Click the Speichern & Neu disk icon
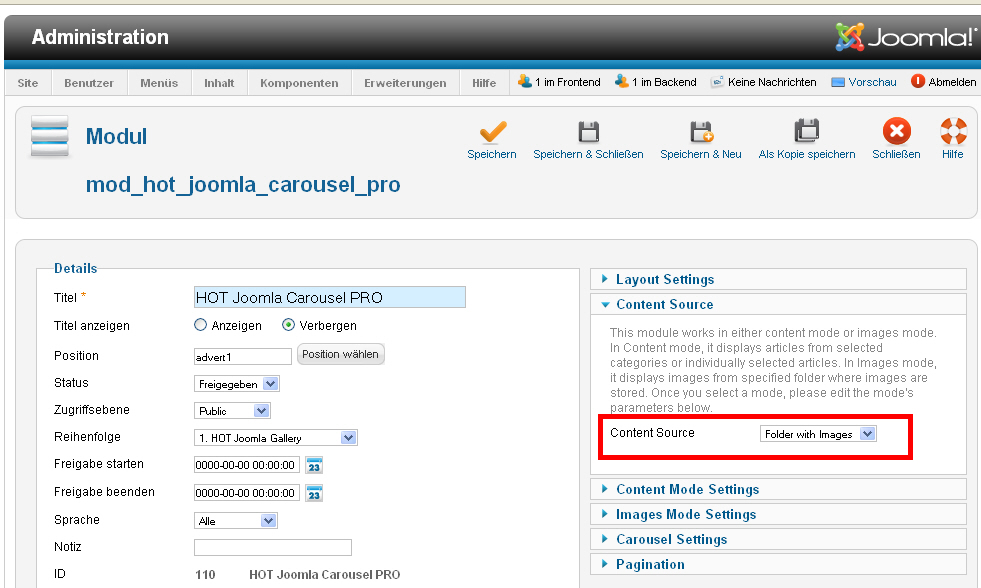The width and height of the screenshot is (981, 588). pyautogui.click(x=701, y=132)
